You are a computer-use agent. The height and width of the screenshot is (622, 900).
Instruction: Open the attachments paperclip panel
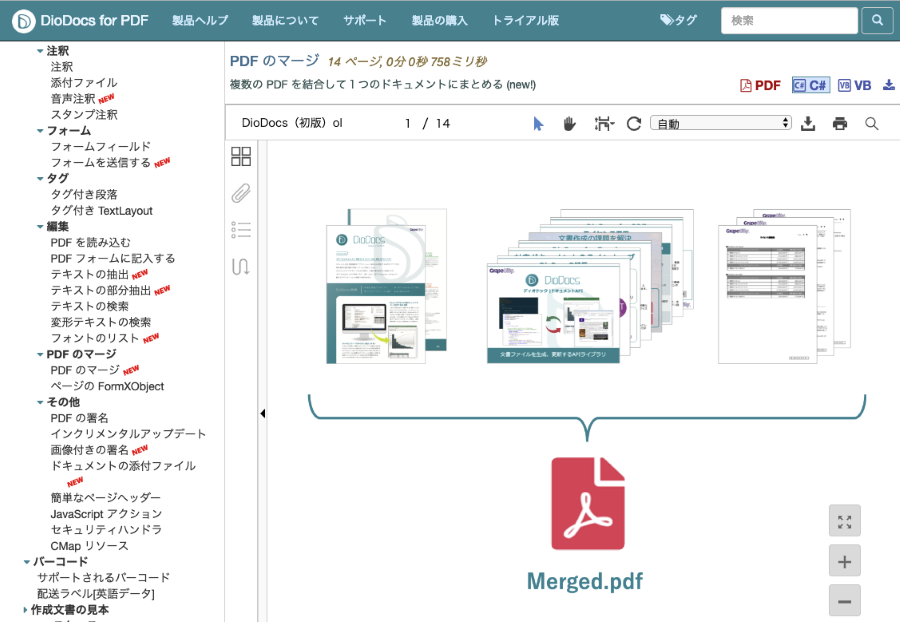tap(241, 193)
